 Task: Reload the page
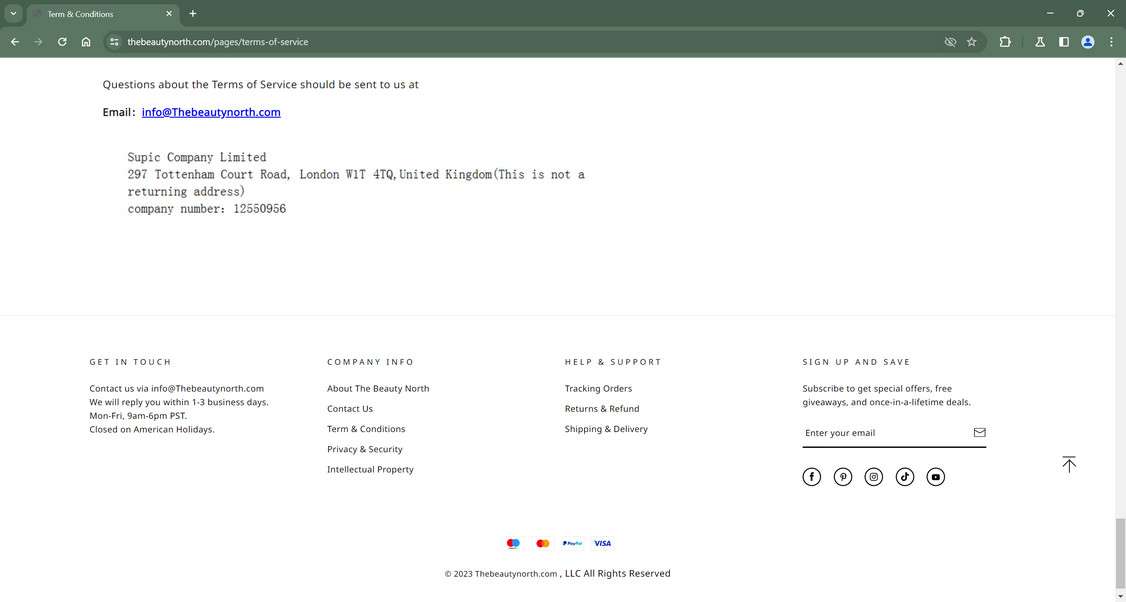[62, 42]
